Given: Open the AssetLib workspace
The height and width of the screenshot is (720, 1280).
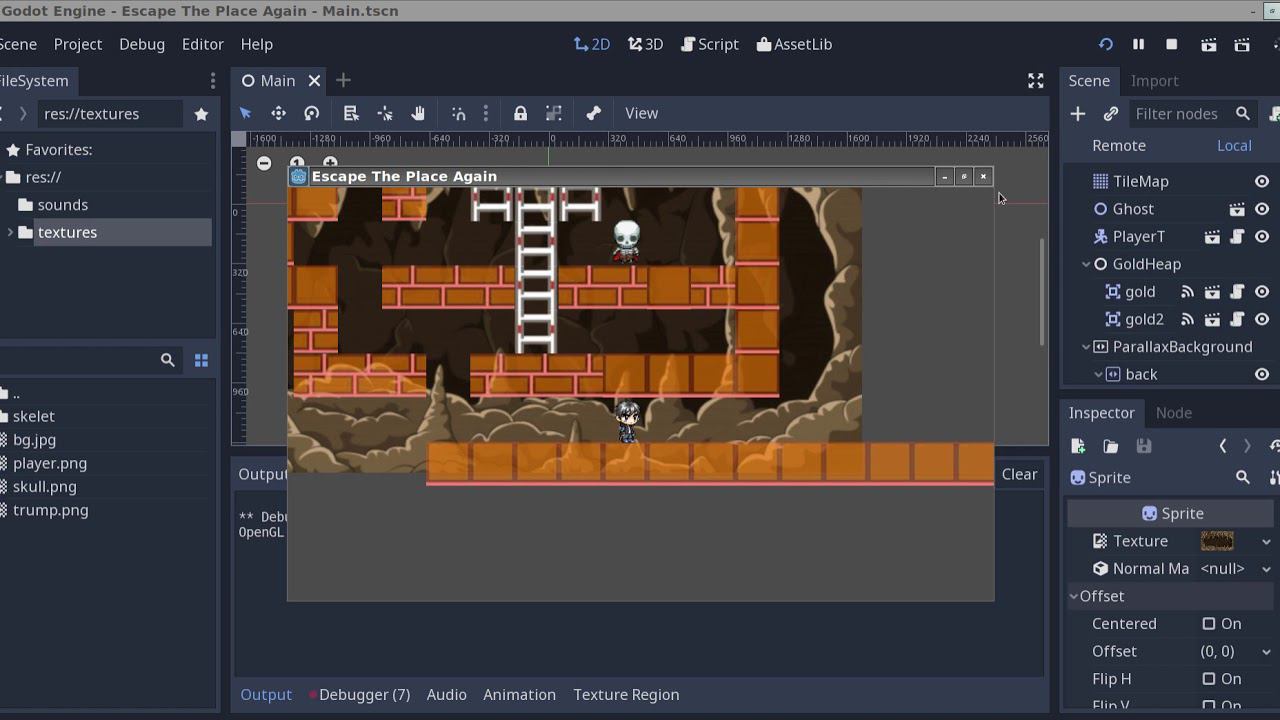Looking at the screenshot, I should coord(795,44).
